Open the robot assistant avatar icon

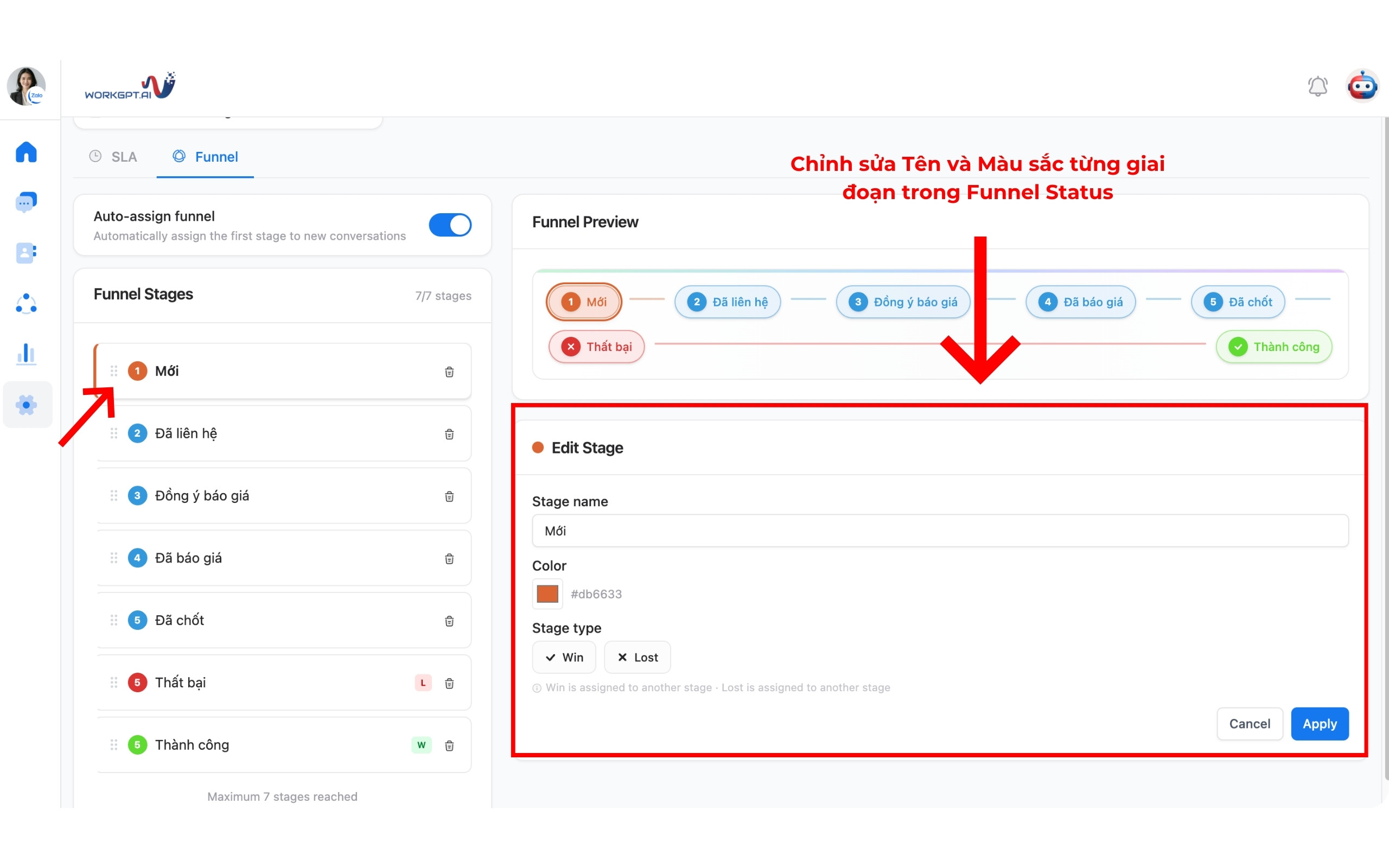(1362, 87)
